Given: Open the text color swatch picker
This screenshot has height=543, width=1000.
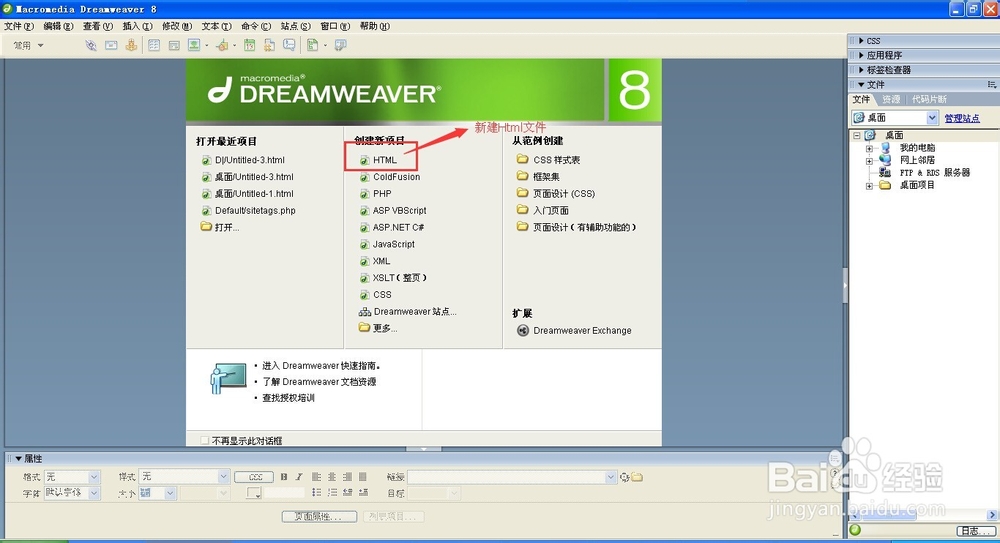Looking at the screenshot, I should tap(254, 493).
